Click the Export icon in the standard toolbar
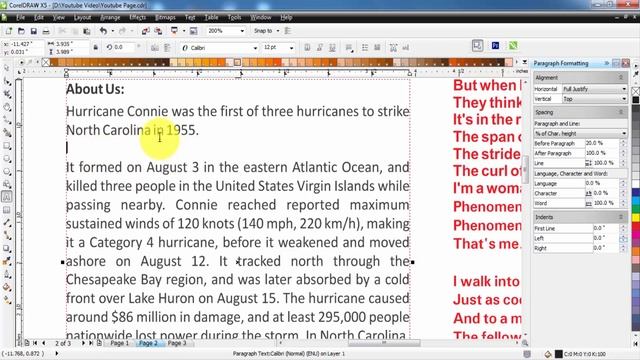Screen dimensions: 640x360 point(158,31)
